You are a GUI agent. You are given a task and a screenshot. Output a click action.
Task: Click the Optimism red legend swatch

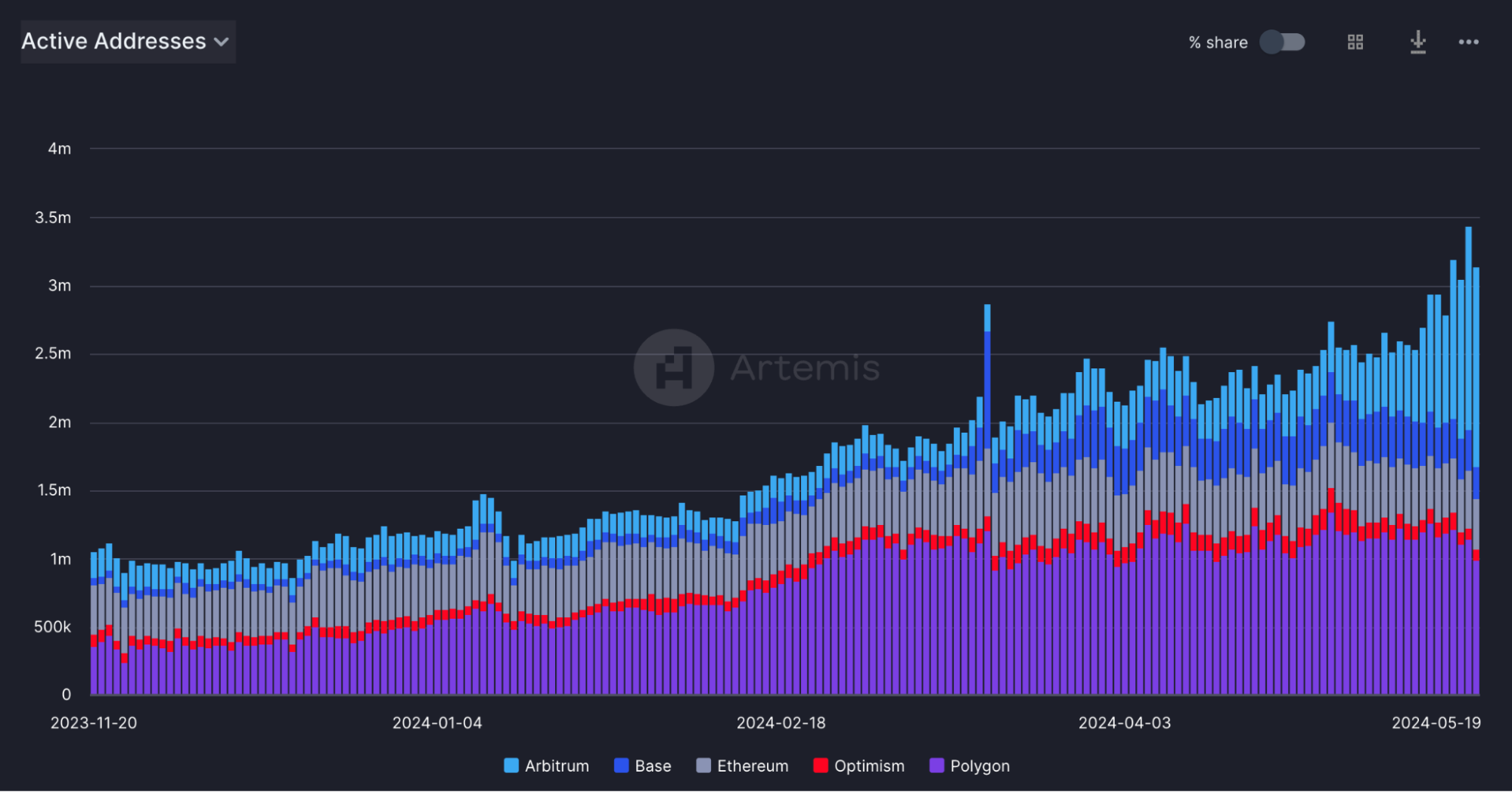821,766
